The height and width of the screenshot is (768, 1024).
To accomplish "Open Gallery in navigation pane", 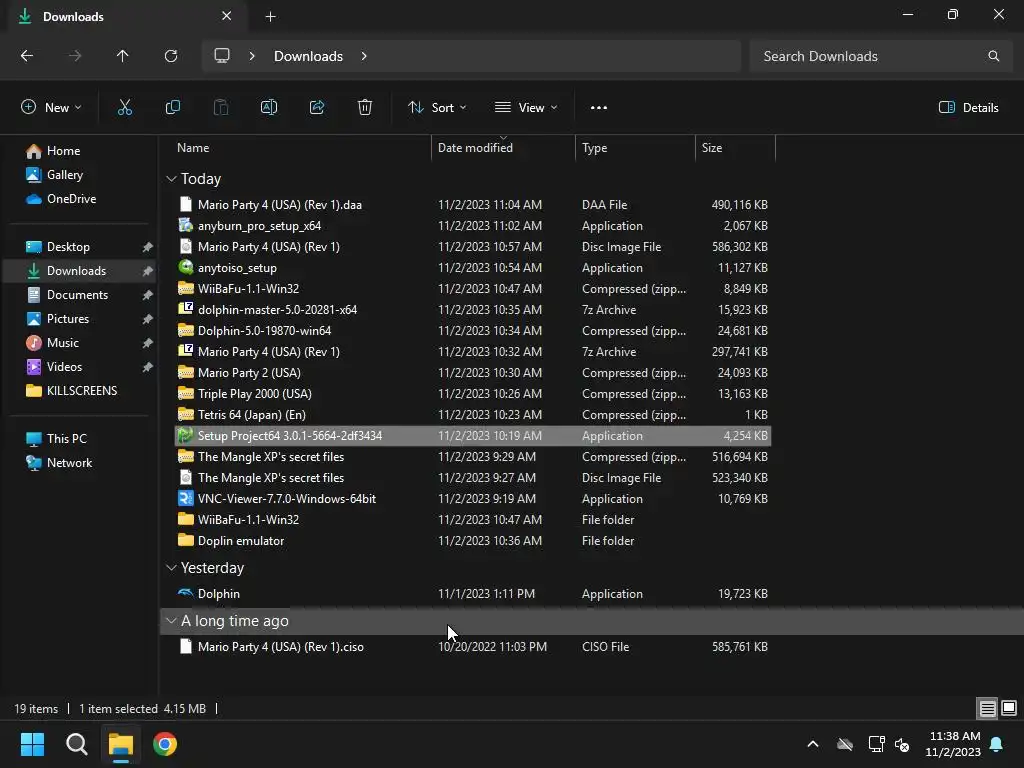I will [65, 175].
